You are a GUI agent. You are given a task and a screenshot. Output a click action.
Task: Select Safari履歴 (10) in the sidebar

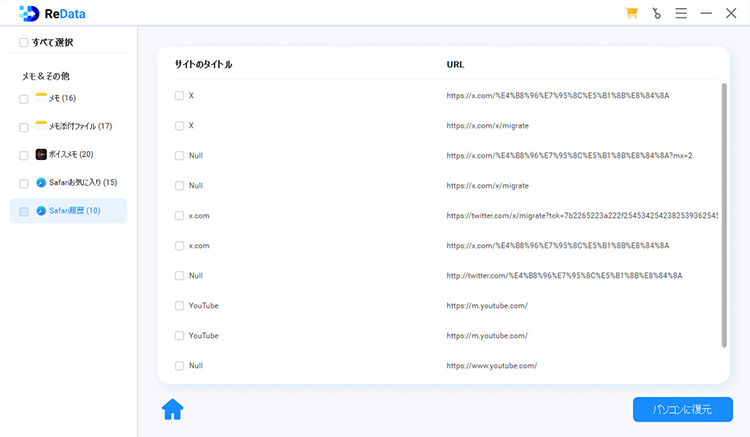[x=75, y=211]
